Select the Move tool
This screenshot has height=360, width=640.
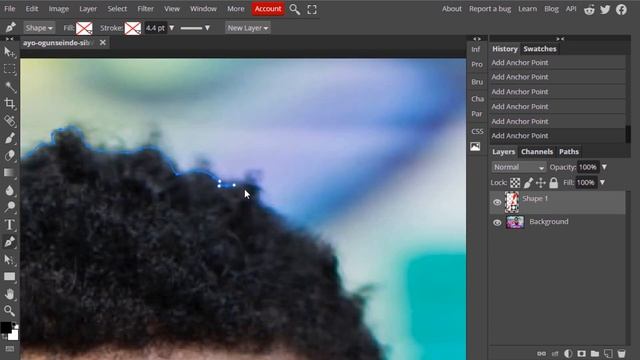[9, 52]
